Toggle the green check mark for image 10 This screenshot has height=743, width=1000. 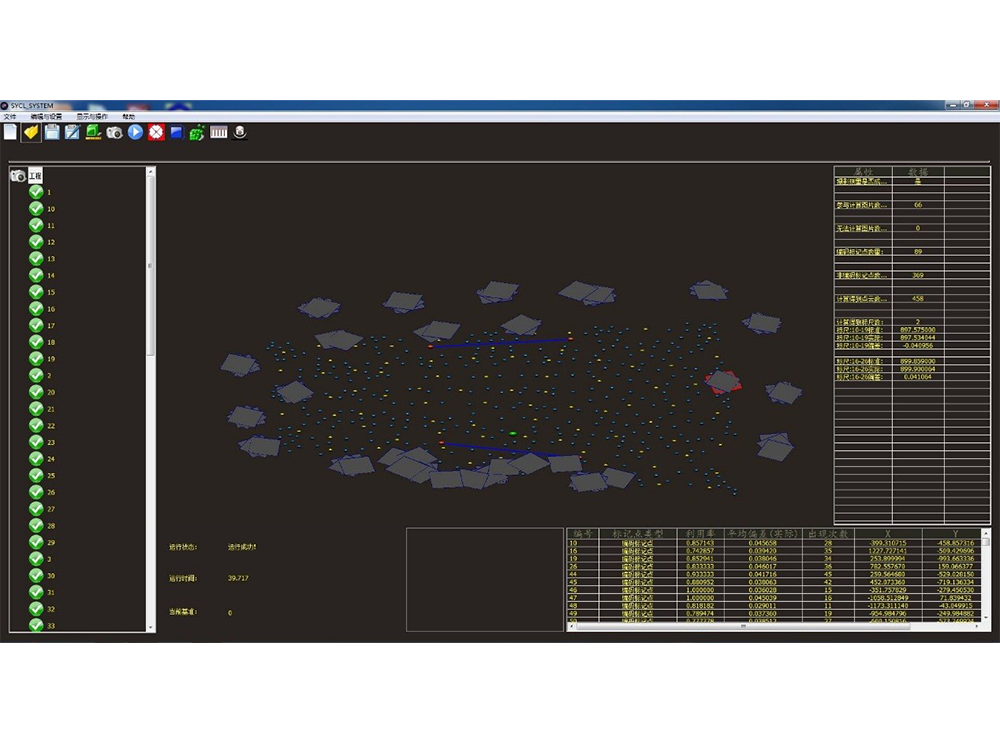click(x=36, y=209)
